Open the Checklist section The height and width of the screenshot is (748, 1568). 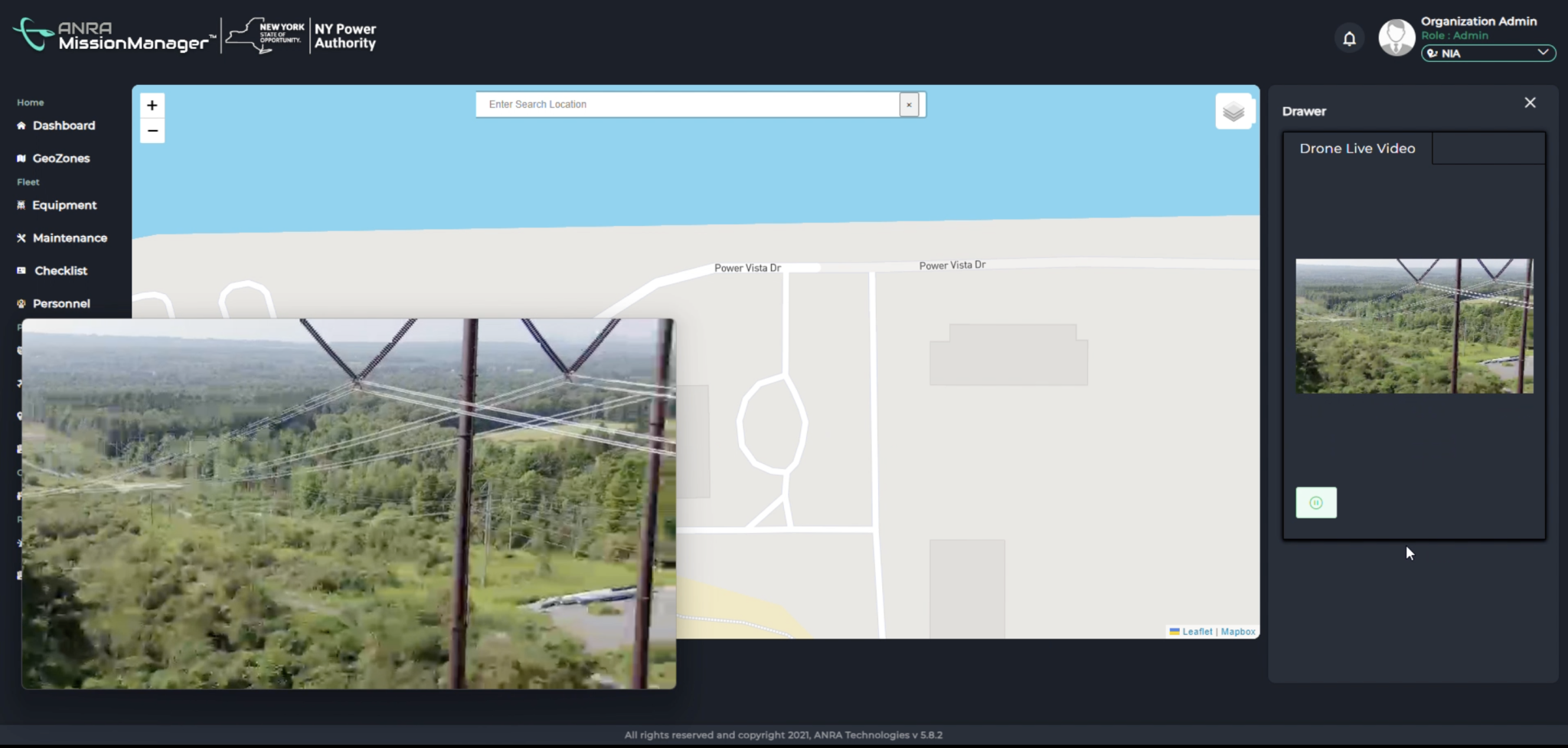tap(60, 270)
